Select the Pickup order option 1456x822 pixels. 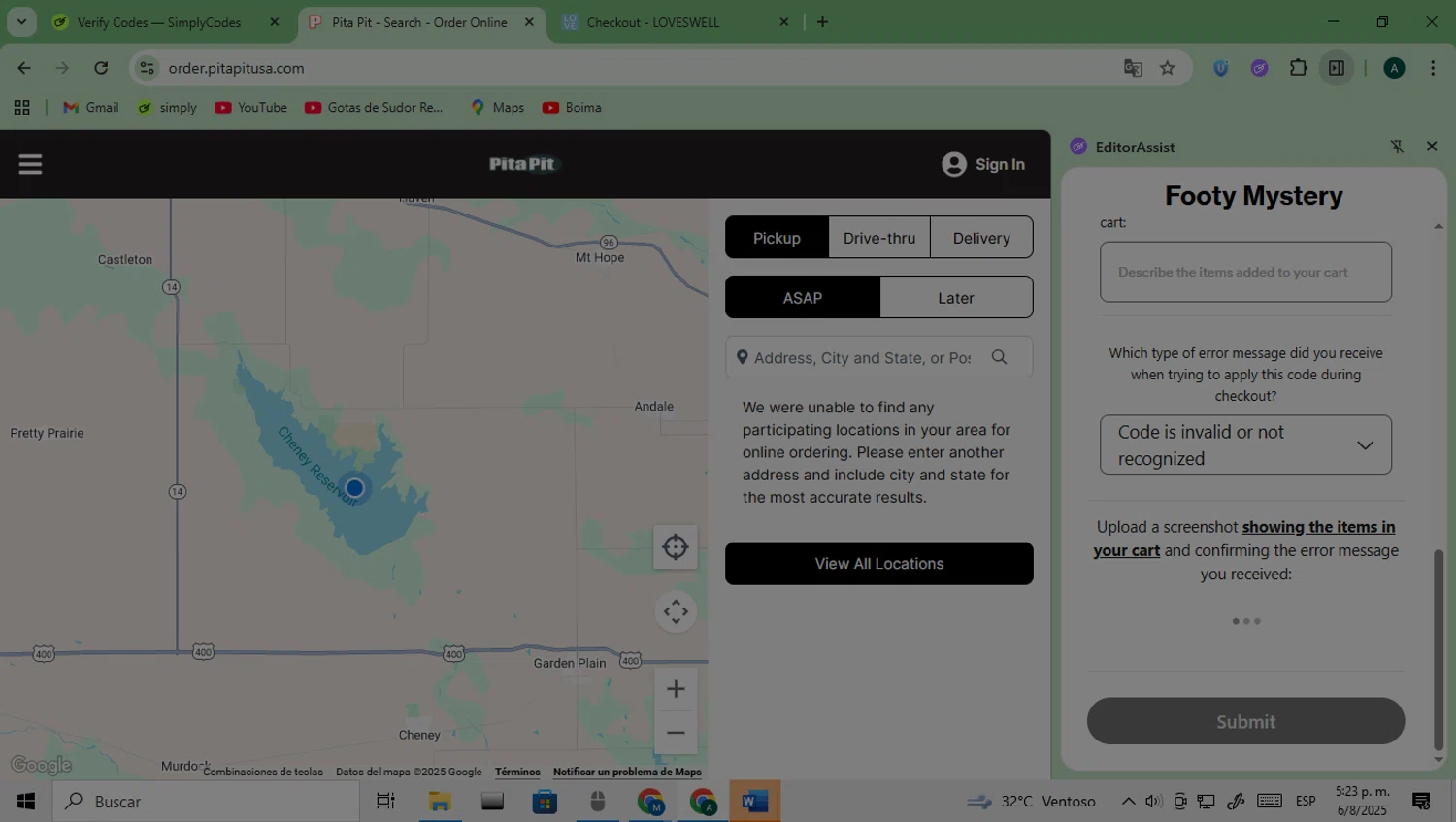[777, 238]
